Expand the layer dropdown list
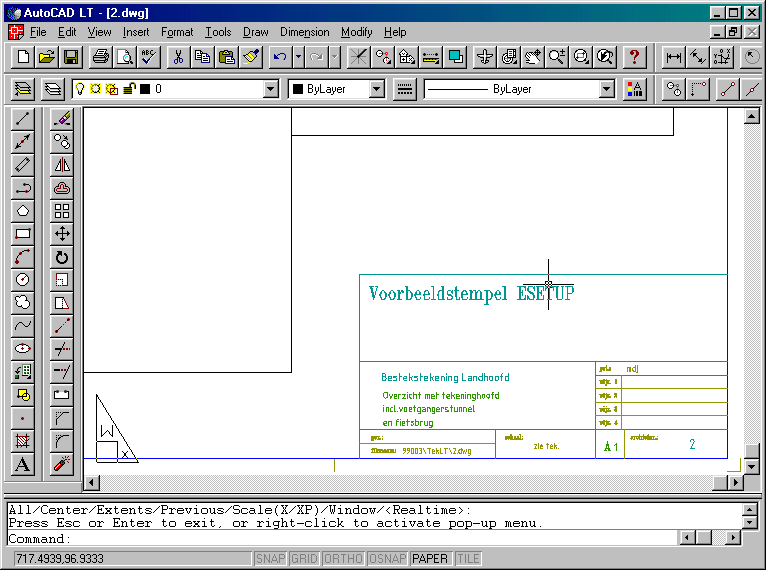The height and width of the screenshot is (570, 766). (x=271, y=89)
